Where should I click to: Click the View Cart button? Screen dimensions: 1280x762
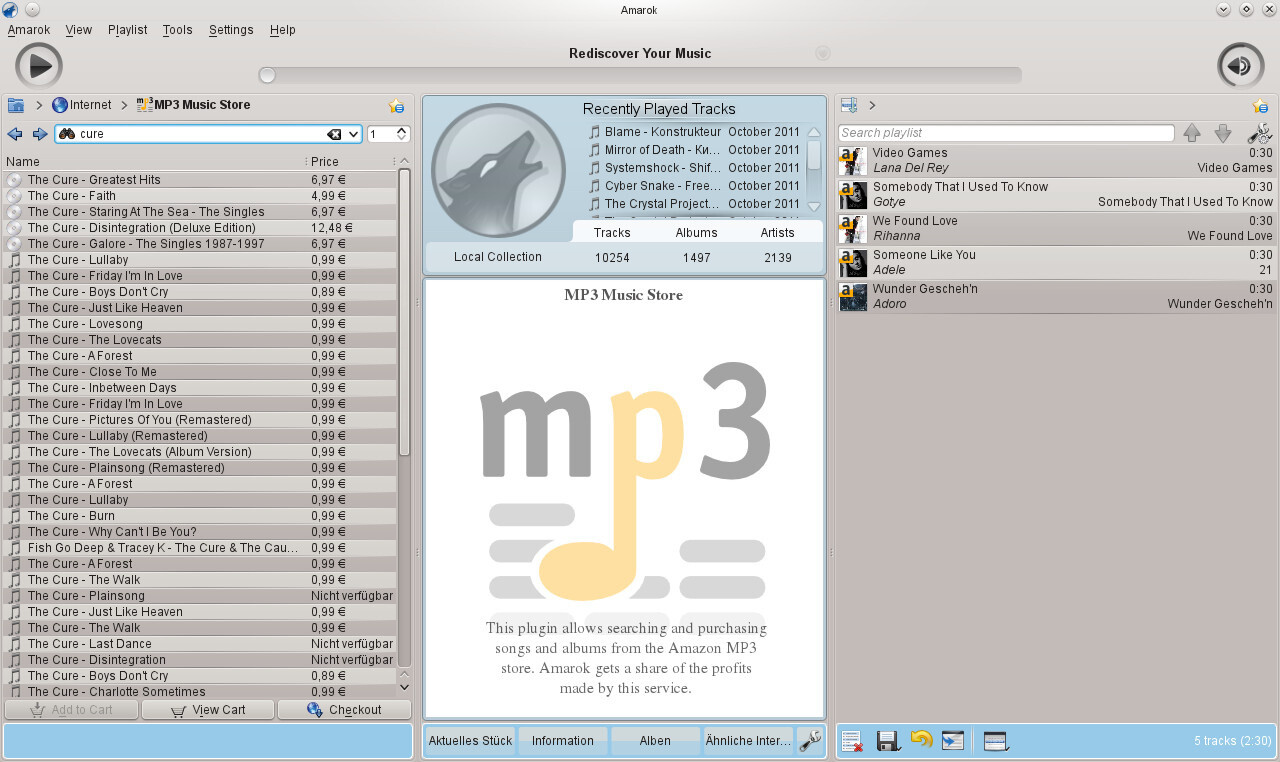pos(207,710)
